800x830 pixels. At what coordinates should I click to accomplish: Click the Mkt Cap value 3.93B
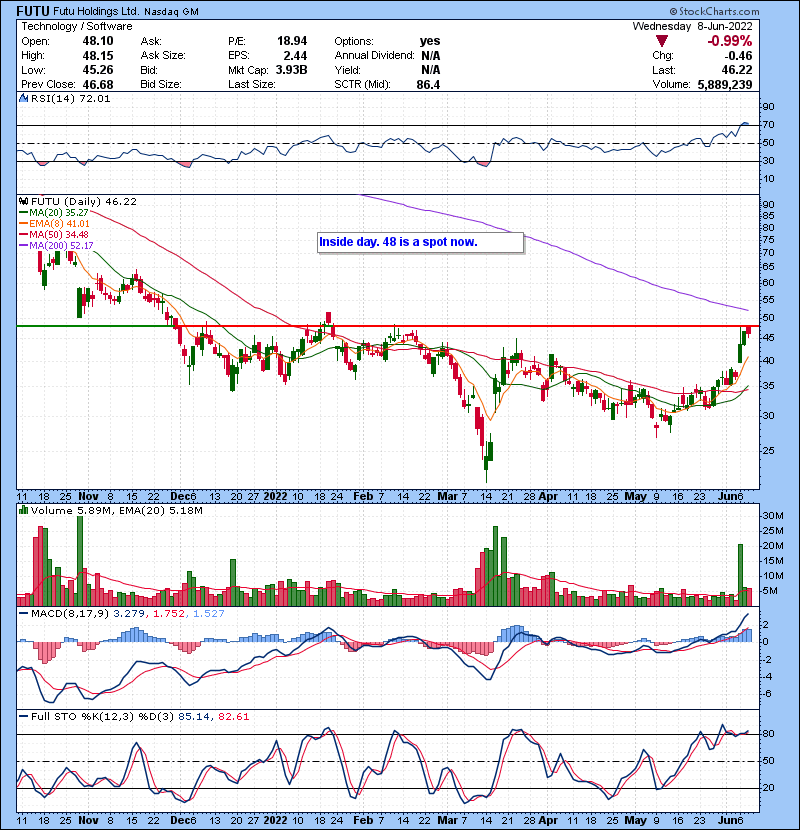pos(291,70)
